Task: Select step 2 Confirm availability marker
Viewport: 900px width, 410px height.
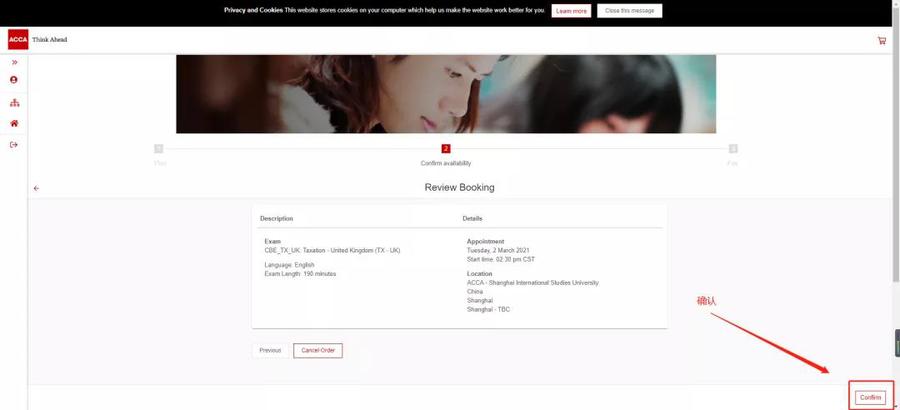Action: tap(446, 149)
